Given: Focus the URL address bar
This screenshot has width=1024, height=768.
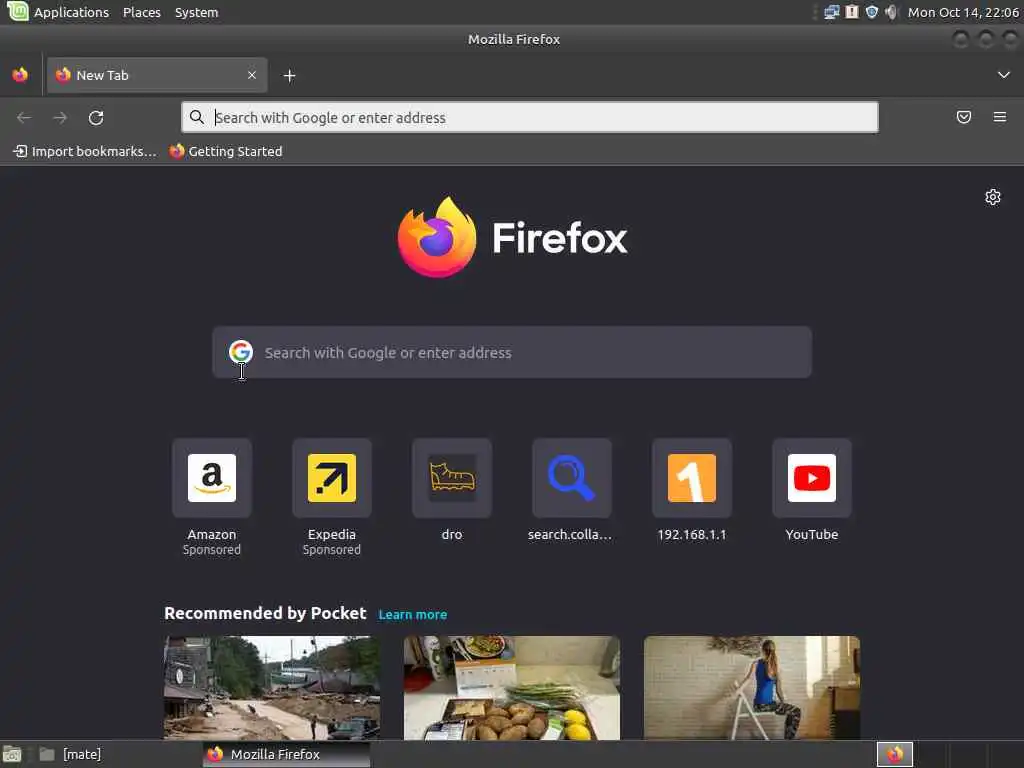Looking at the screenshot, I should click(530, 118).
